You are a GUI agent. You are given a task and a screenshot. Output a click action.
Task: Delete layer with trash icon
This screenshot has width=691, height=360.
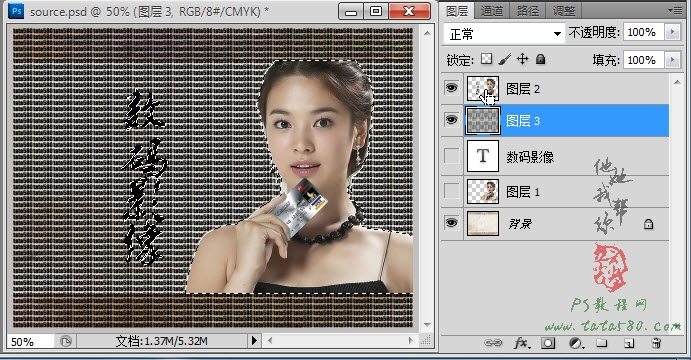656,343
